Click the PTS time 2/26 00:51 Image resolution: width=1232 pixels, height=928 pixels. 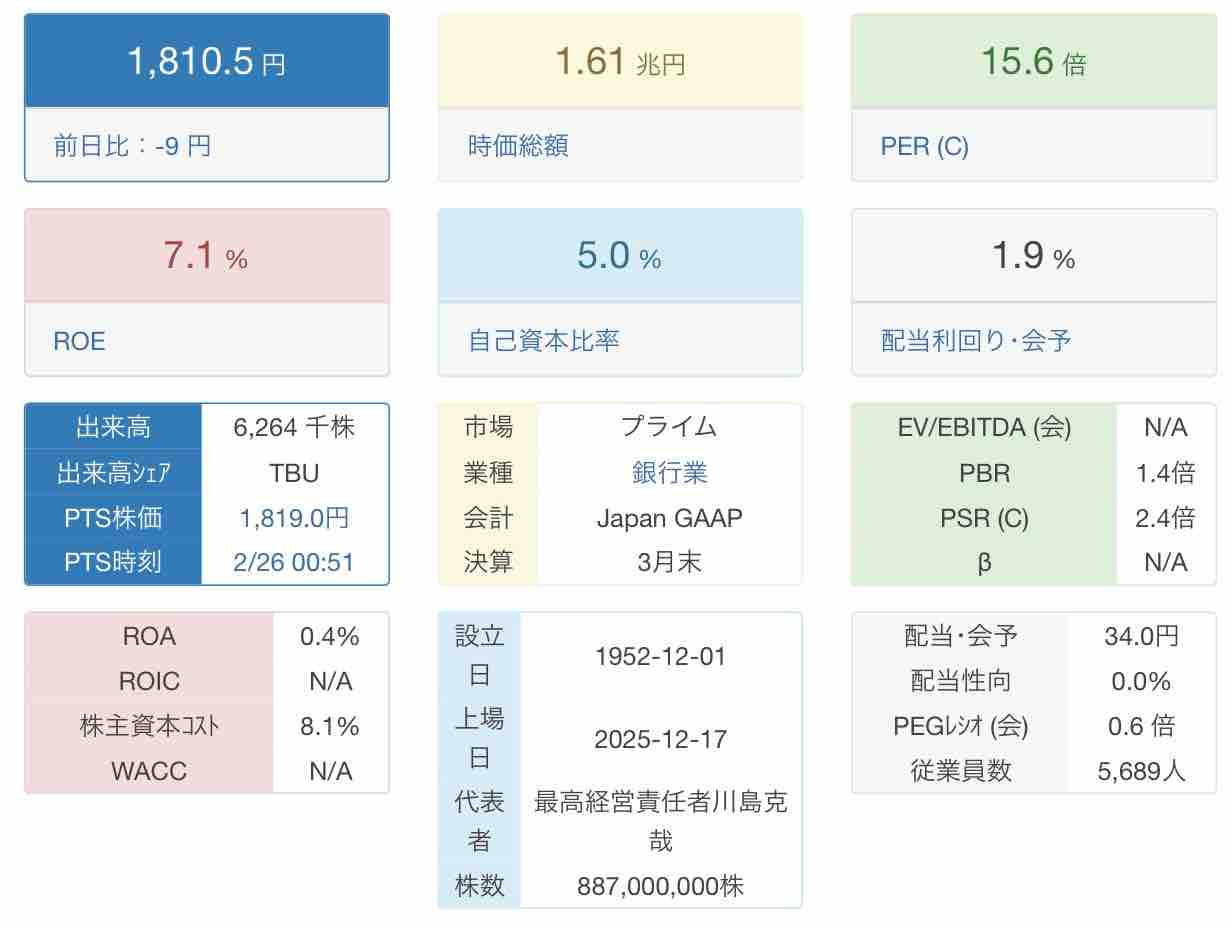click(x=294, y=562)
